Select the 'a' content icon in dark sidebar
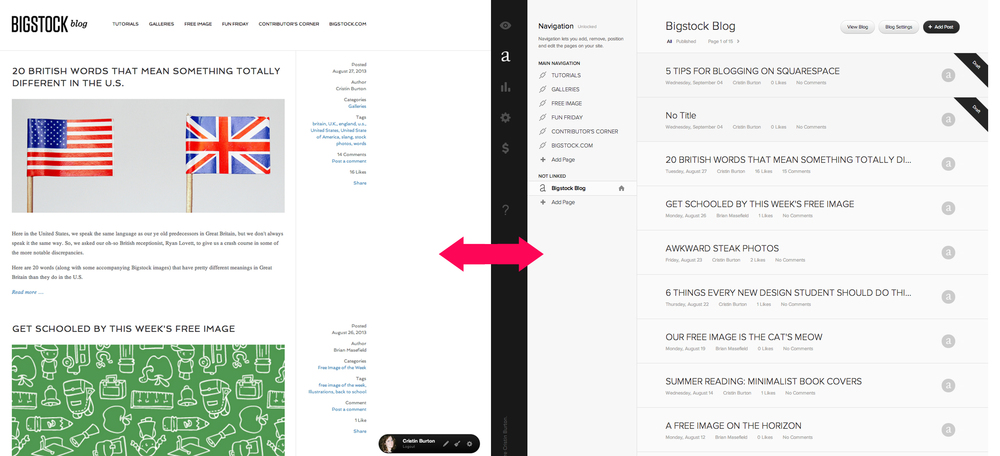 (x=506, y=57)
